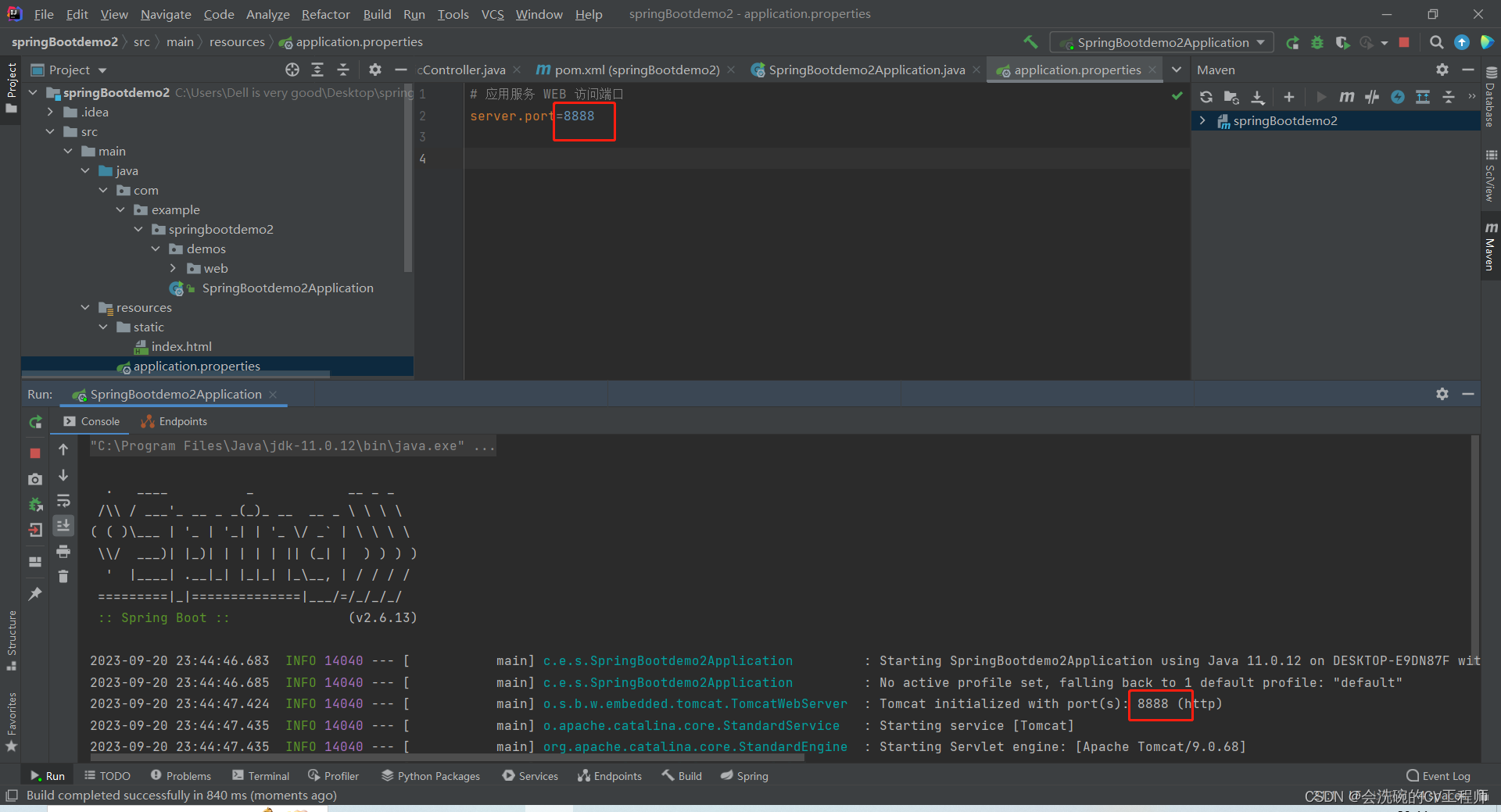Stop the process in Run tool window
This screenshot has height=812, width=1501.
click(35, 453)
